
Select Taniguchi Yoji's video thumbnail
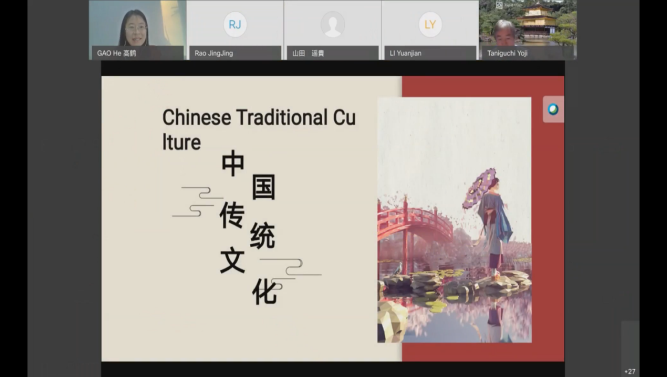click(x=528, y=30)
